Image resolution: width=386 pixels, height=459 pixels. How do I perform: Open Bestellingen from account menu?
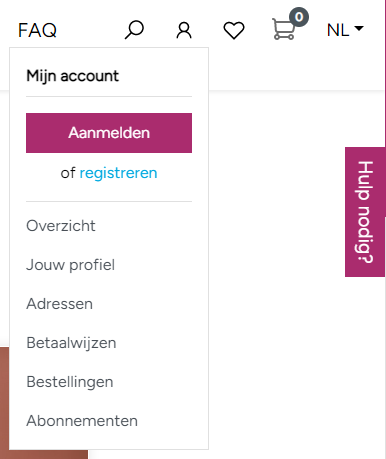coord(70,382)
